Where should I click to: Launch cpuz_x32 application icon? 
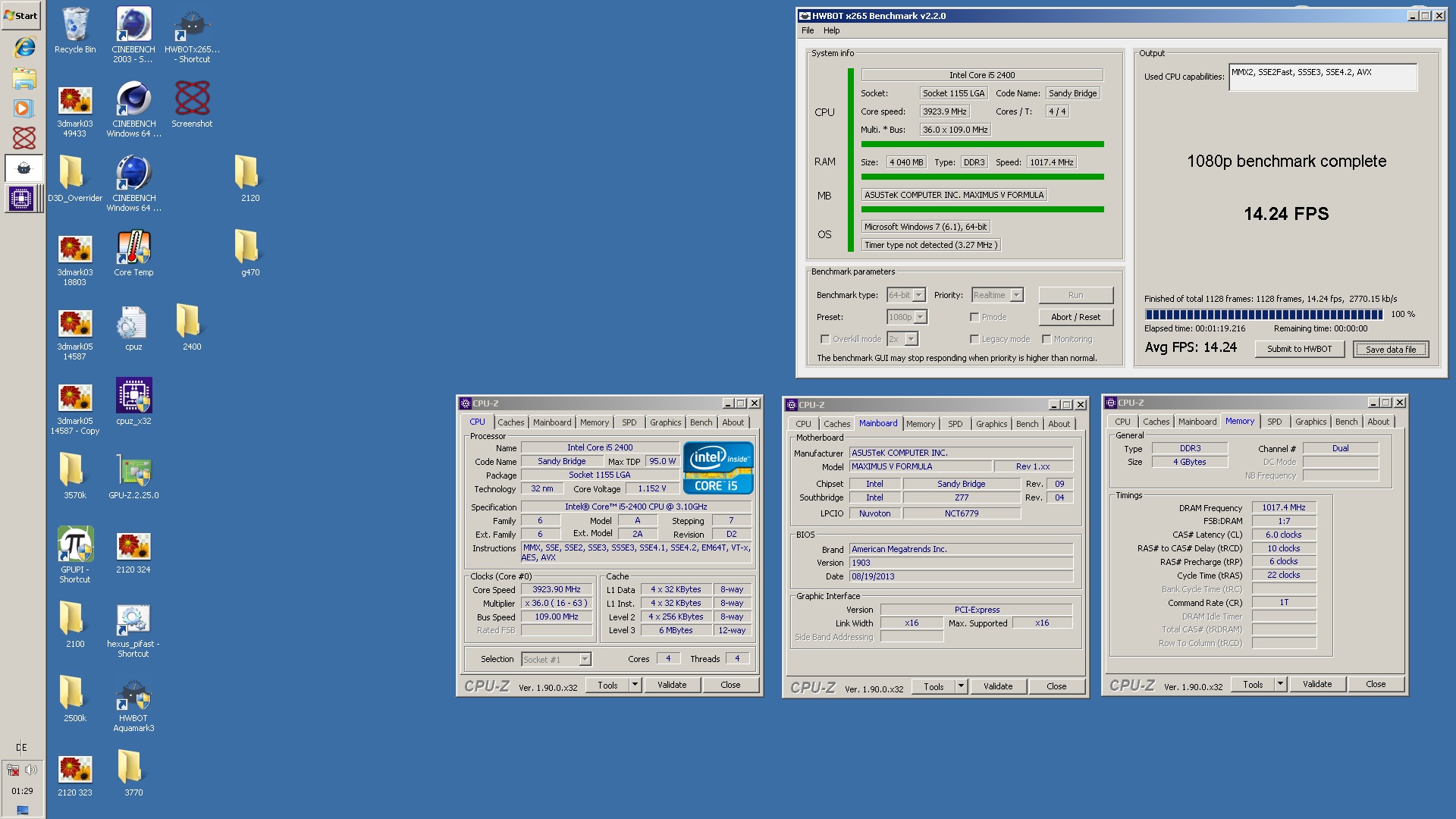[x=133, y=402]
